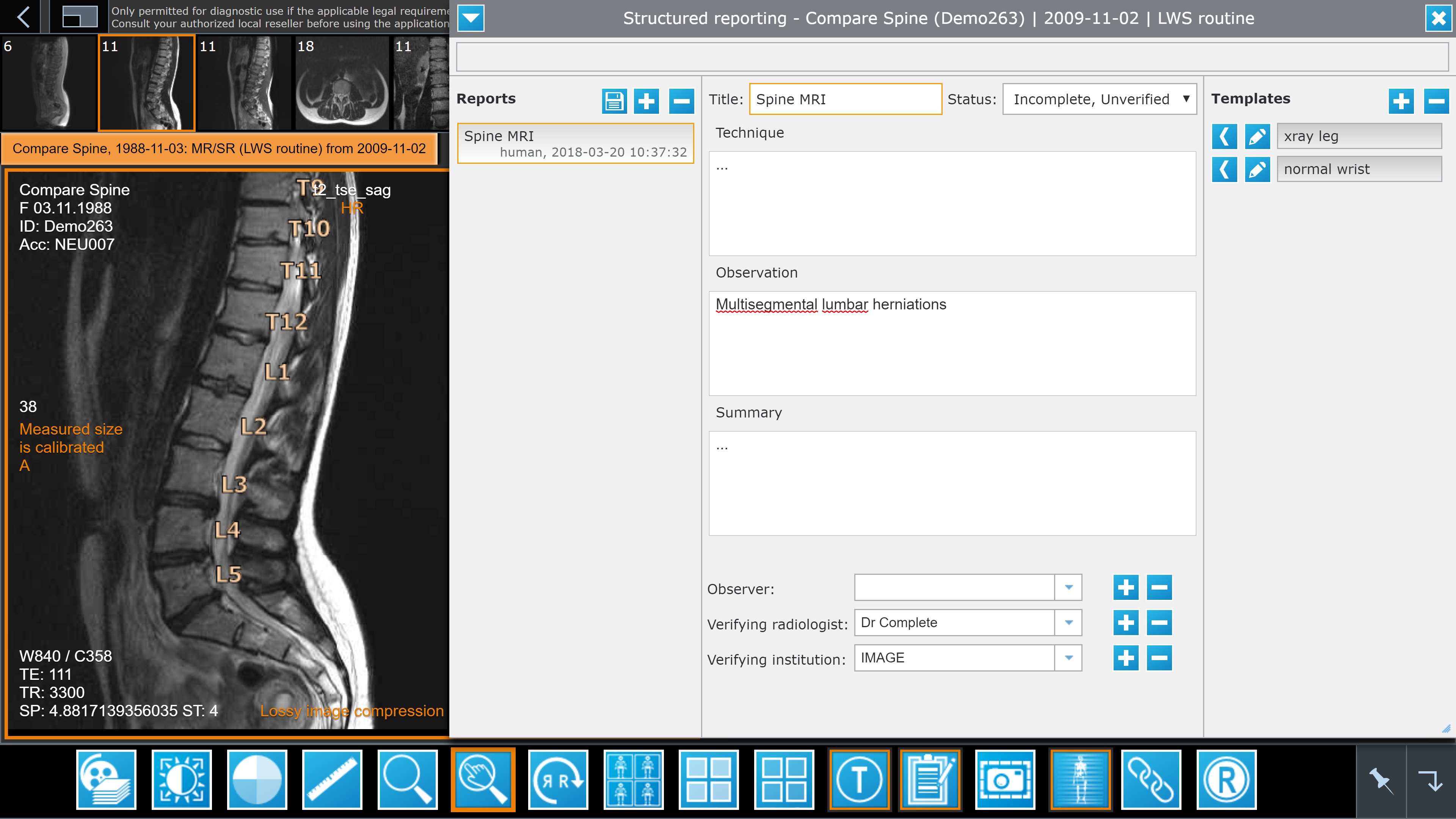The image size is (1456, 819).
Task: Toggle the pin toolbar button
Action: [x=1380, y=781]
